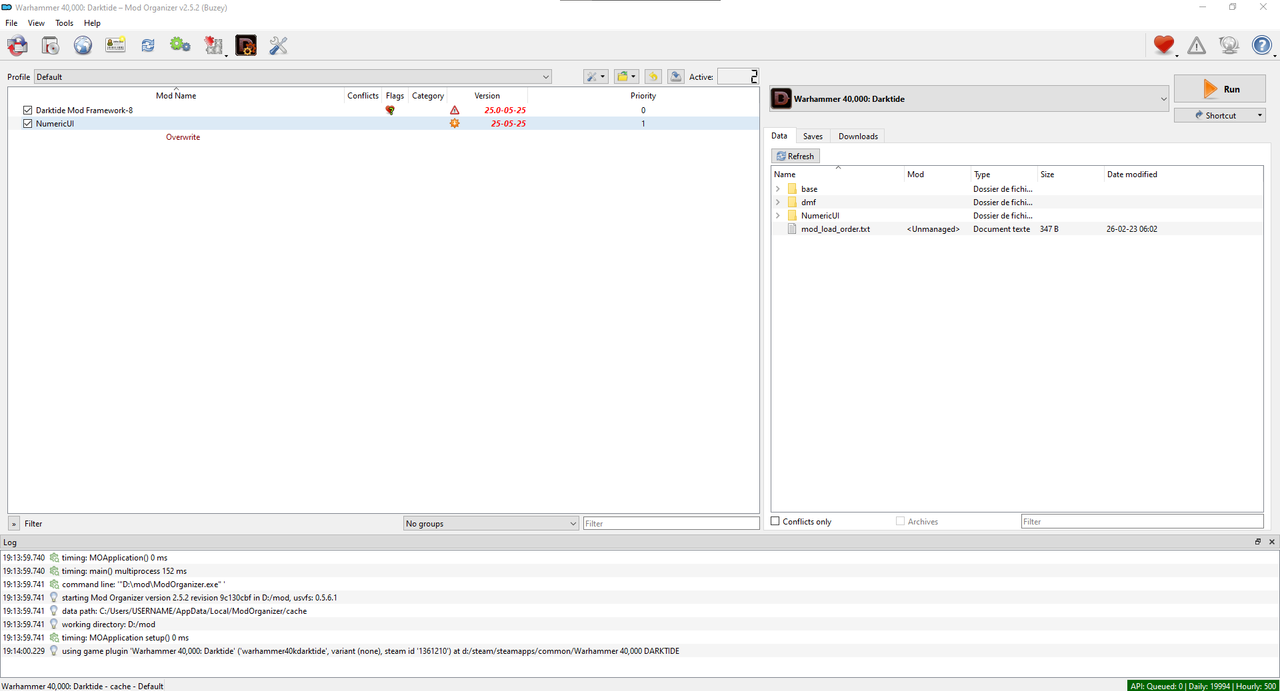
Task: Switch to the Data tab
Action: click(779, 136)
